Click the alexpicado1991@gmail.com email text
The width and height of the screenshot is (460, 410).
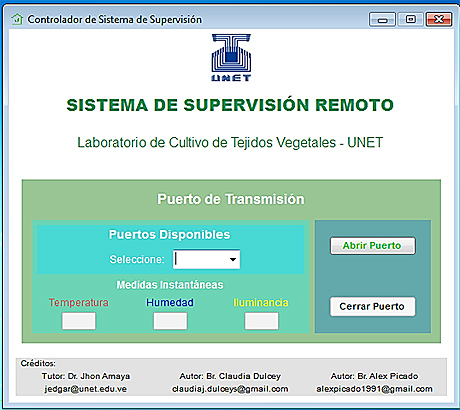tap(374, 389)
